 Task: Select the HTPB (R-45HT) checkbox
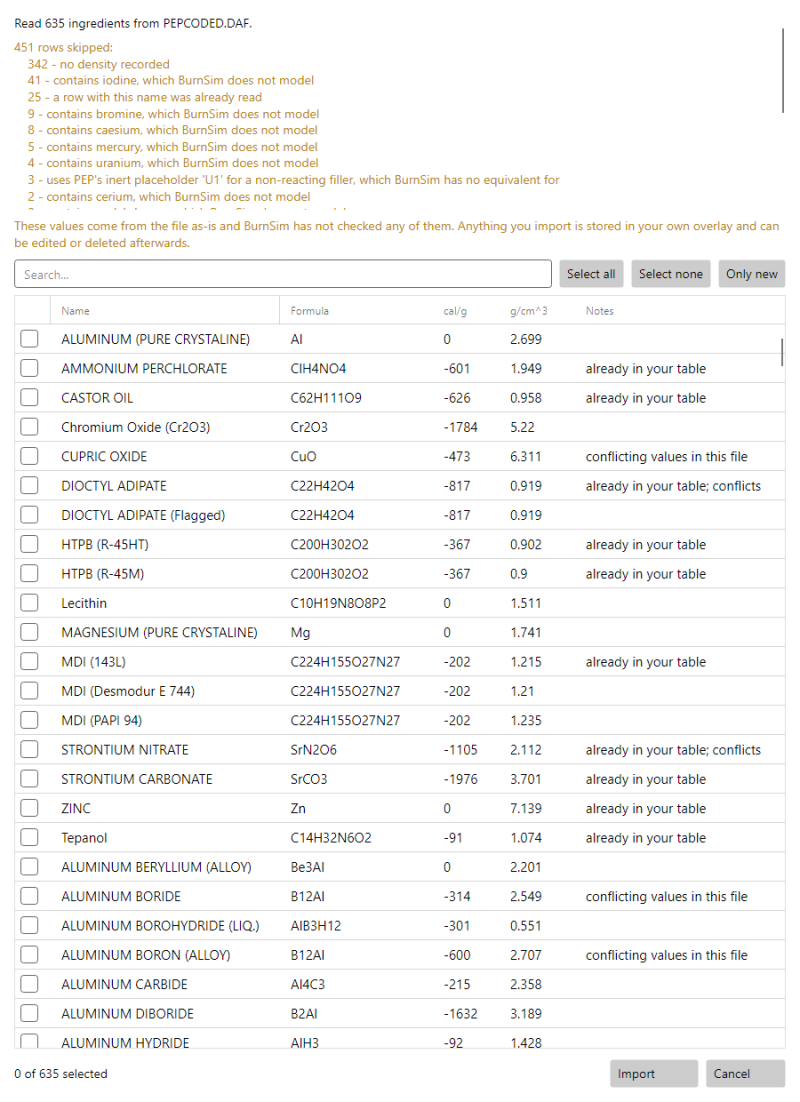click(x=29, y=544)
